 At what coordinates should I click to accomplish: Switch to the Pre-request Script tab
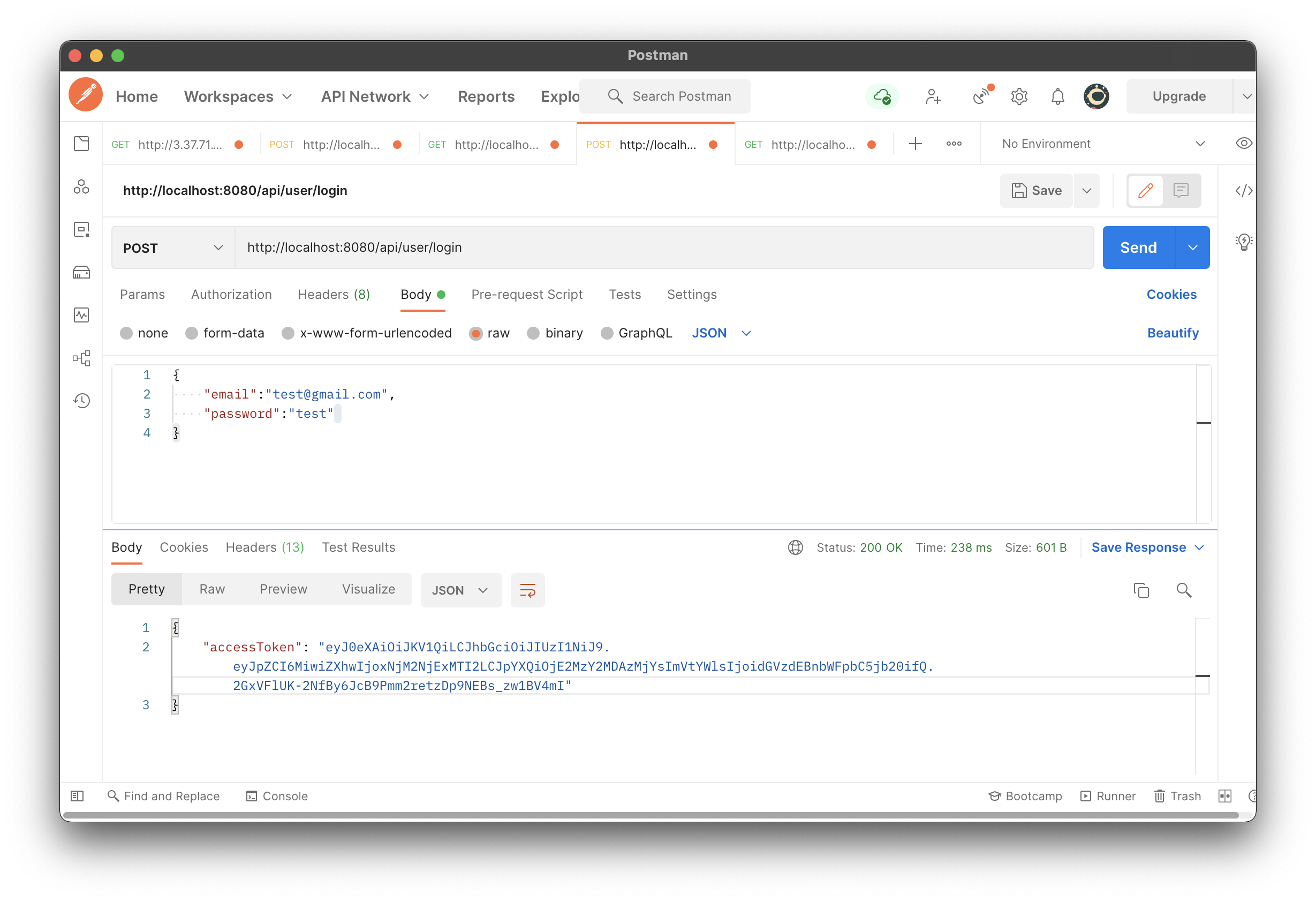pyautogui.click(x=527, y=294)
